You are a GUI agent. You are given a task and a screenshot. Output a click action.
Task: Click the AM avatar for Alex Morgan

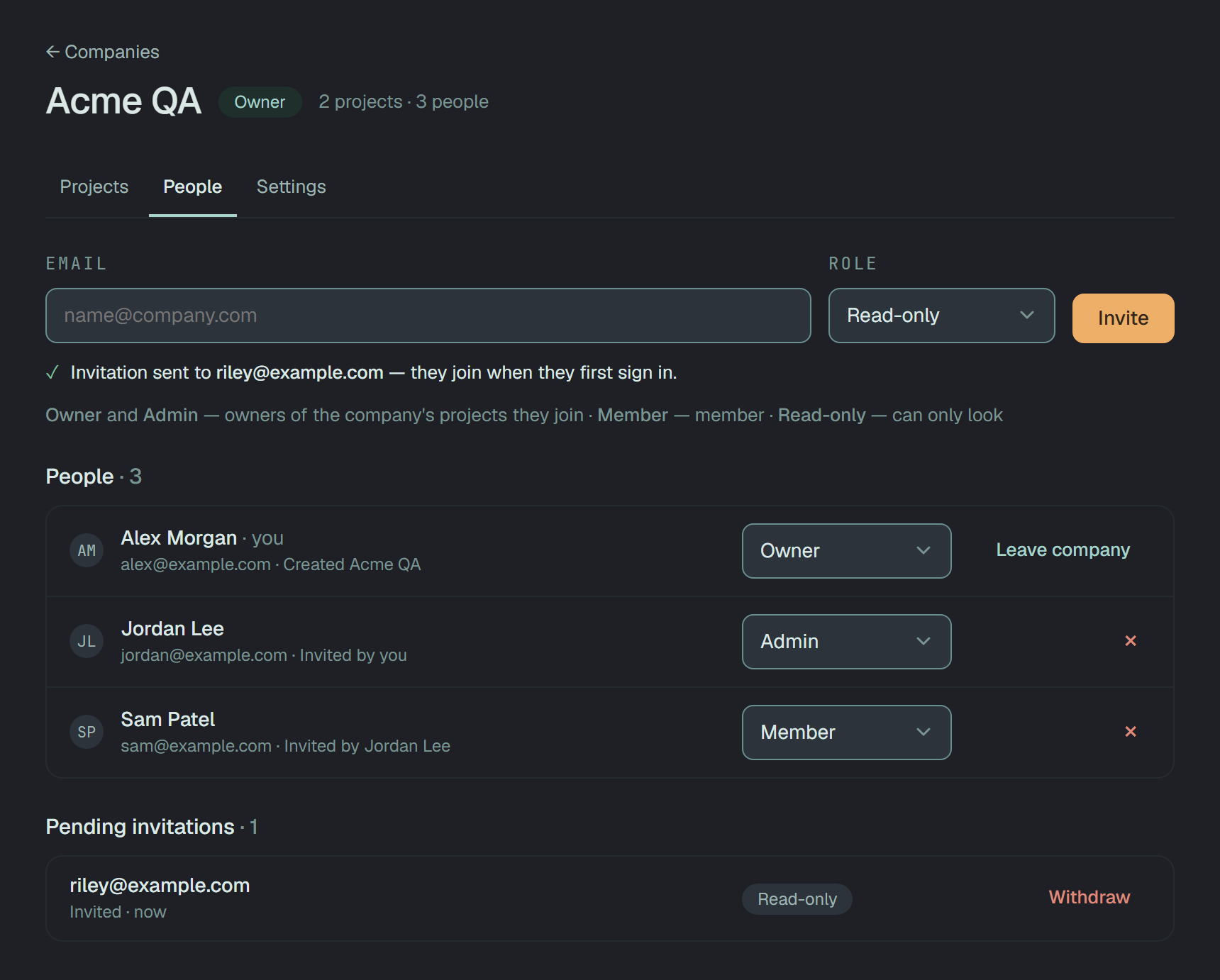pos(87,550)
